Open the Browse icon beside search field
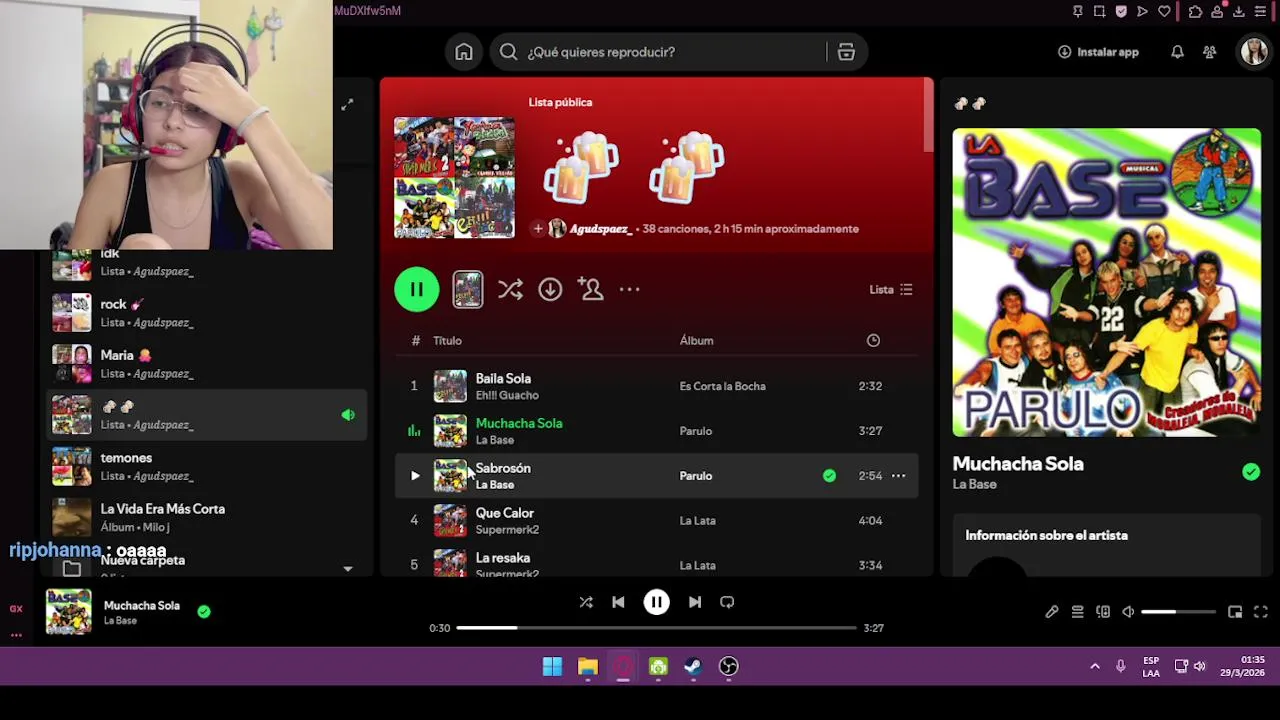The height and width of the screenshot is (720, 1280). pos(846,52)
